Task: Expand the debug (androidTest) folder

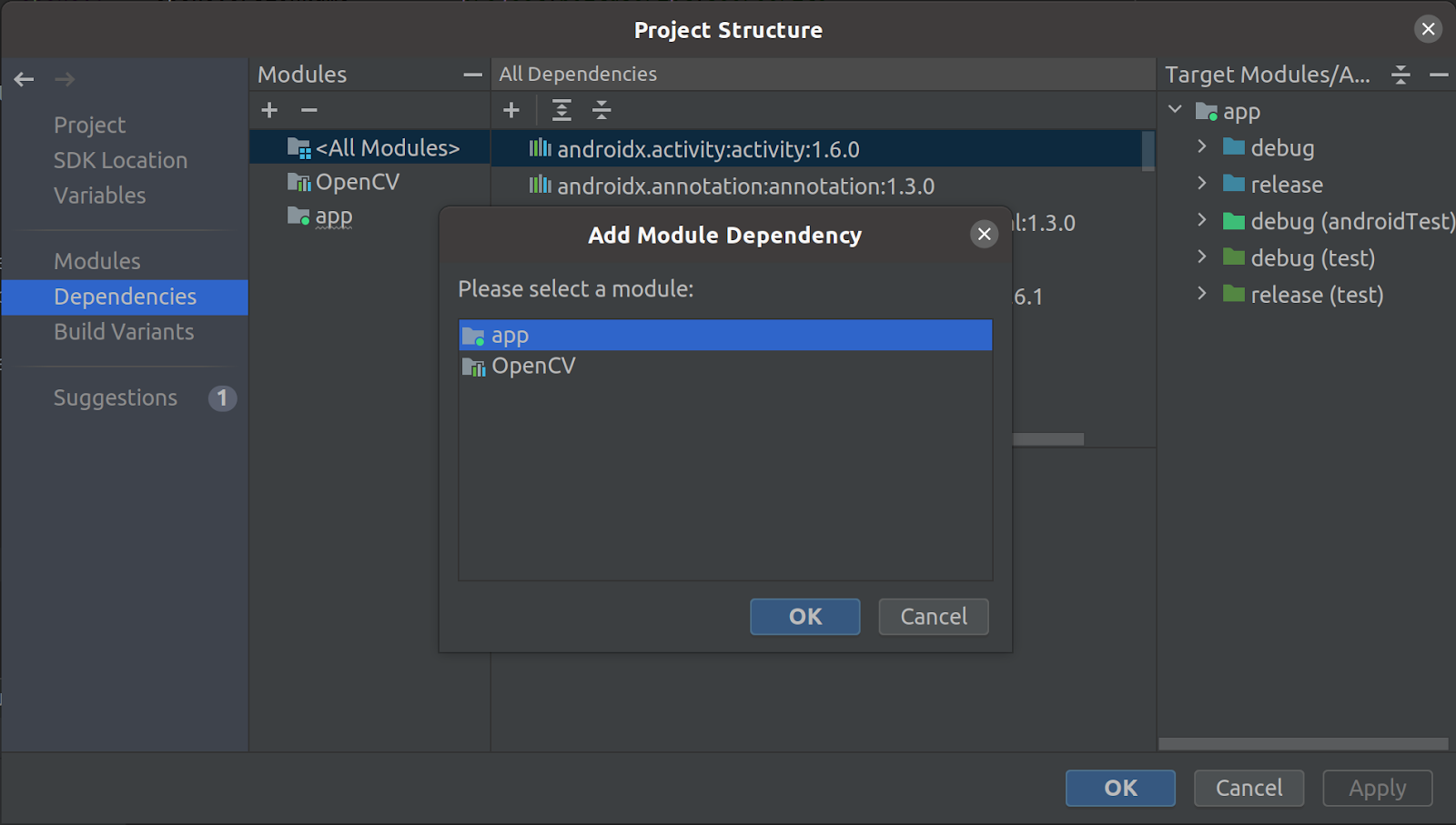Action: 1202,221
